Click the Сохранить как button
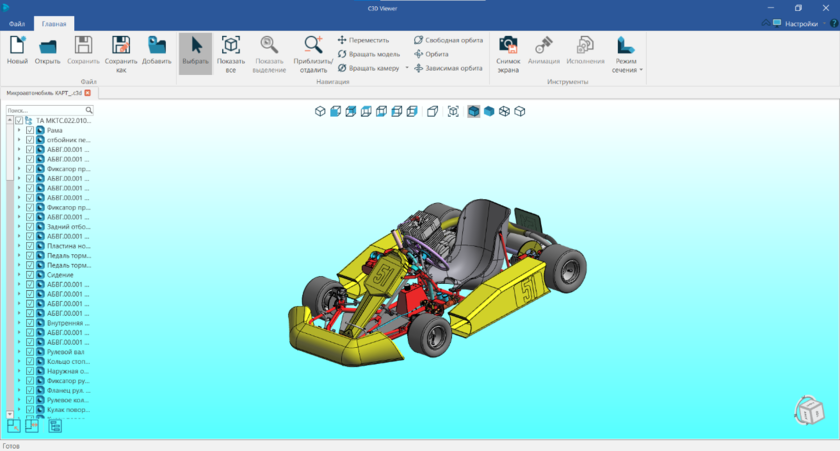Screen dimensions: 840x451 coord(120,50)
